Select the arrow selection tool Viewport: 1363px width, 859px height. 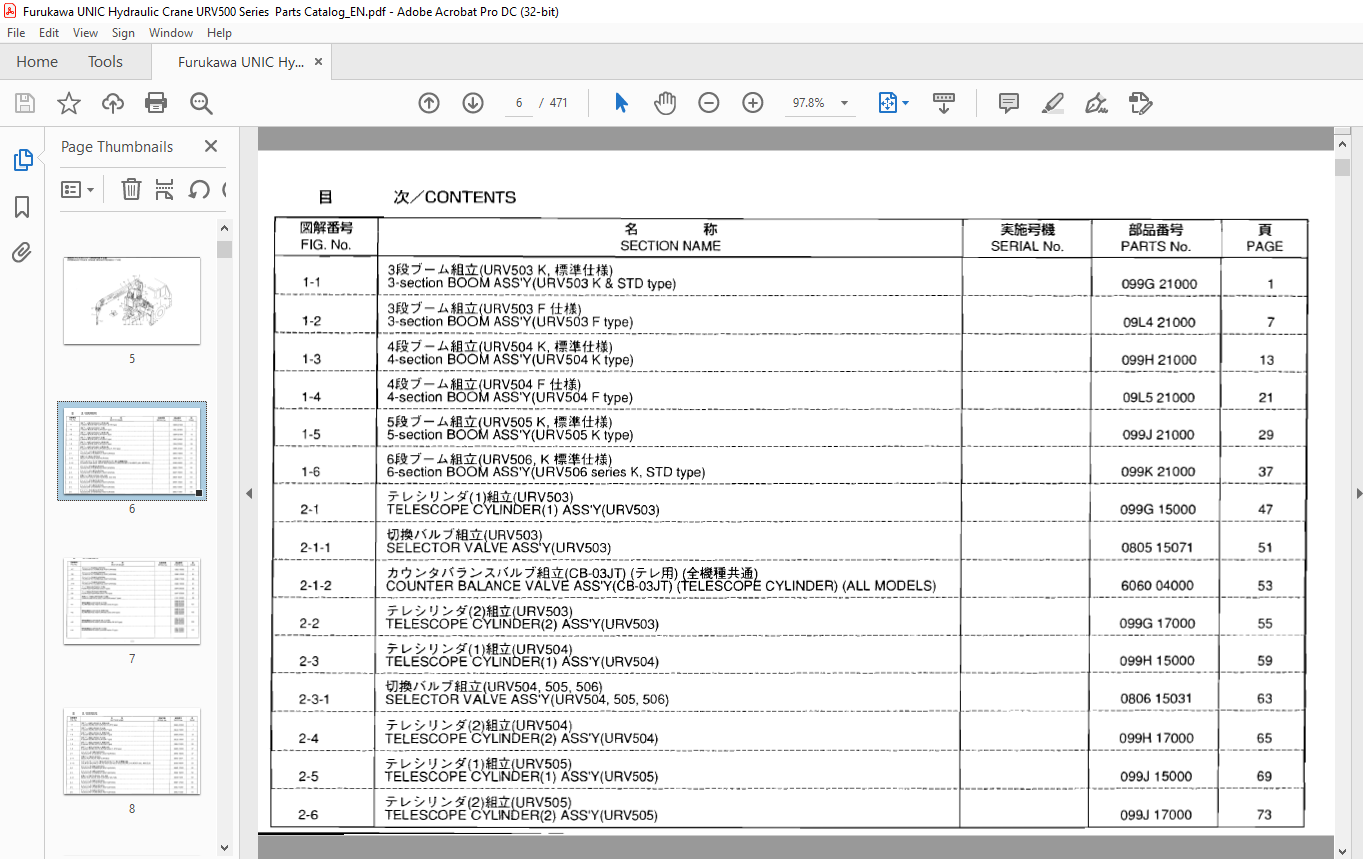(x=621, y=103)
